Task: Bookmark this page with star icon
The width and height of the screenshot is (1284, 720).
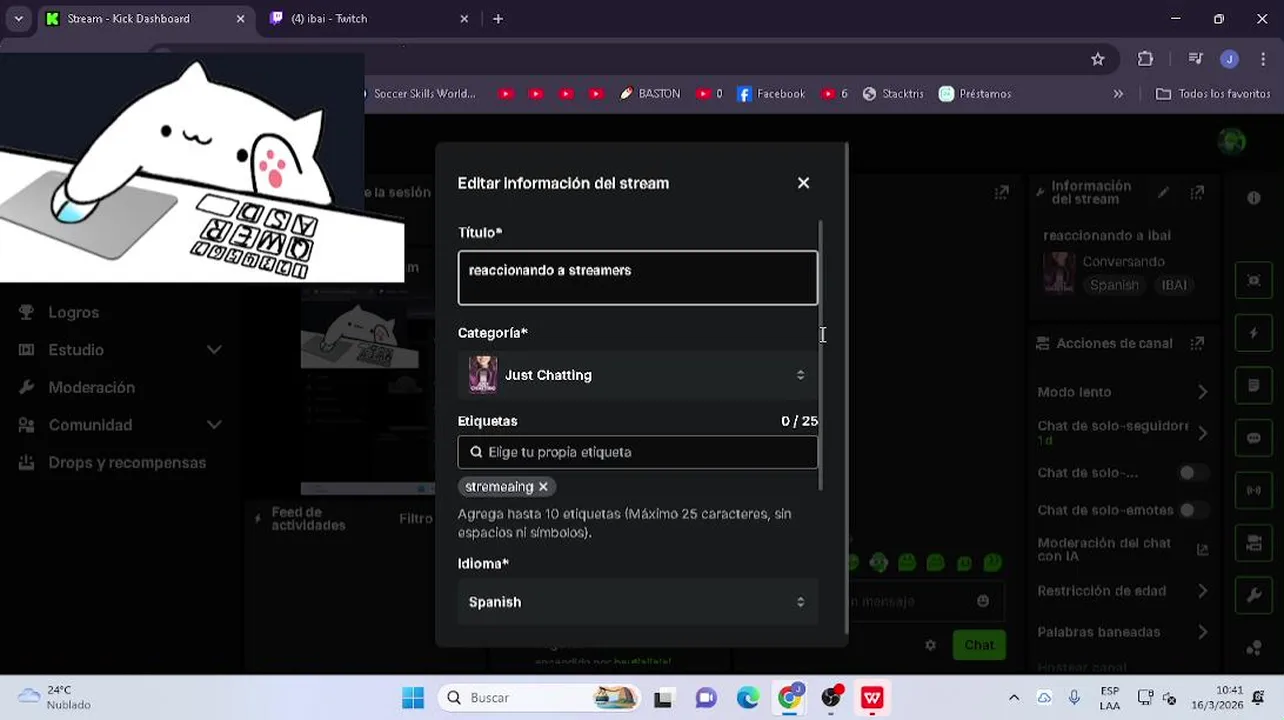Action: point(1098,59)
